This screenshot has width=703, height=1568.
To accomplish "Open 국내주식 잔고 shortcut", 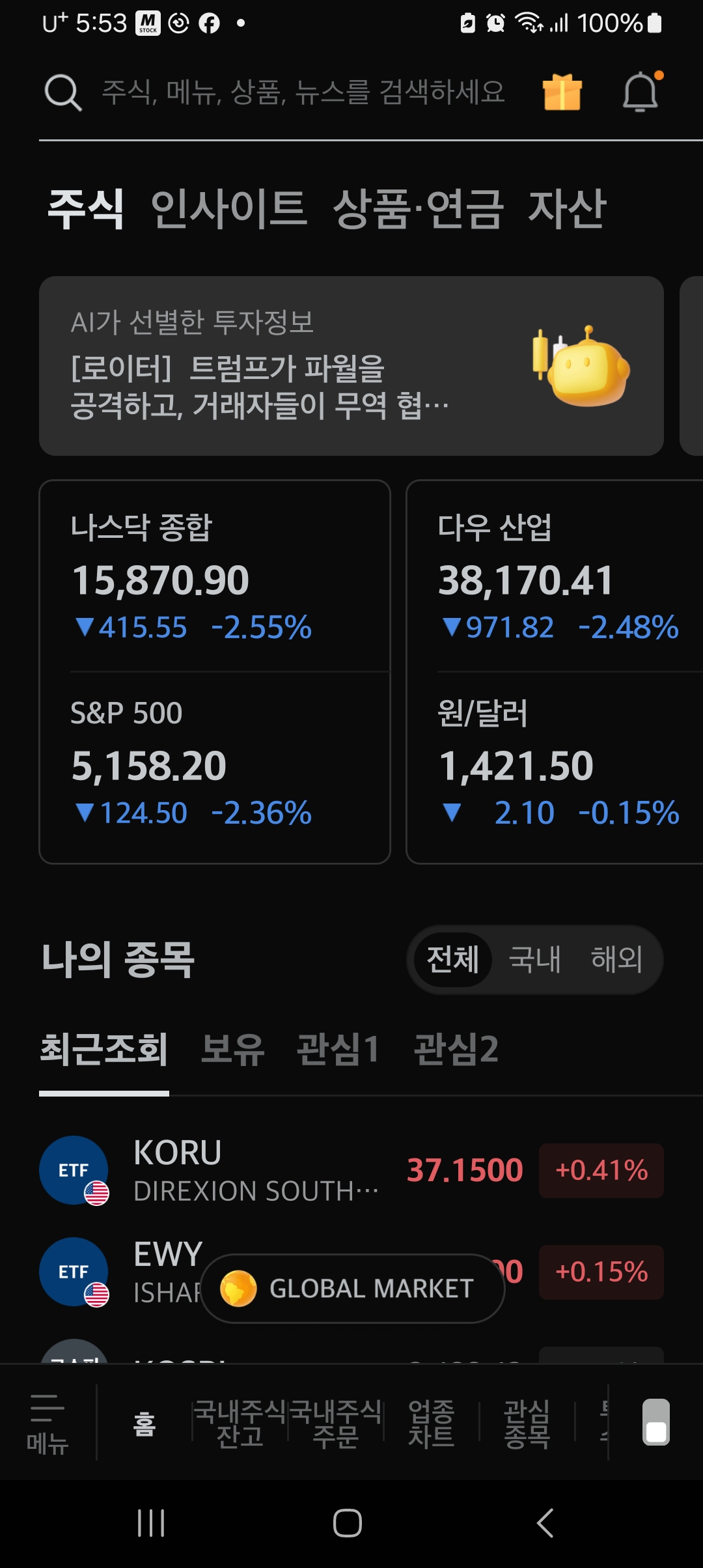I will [240, 1423].
